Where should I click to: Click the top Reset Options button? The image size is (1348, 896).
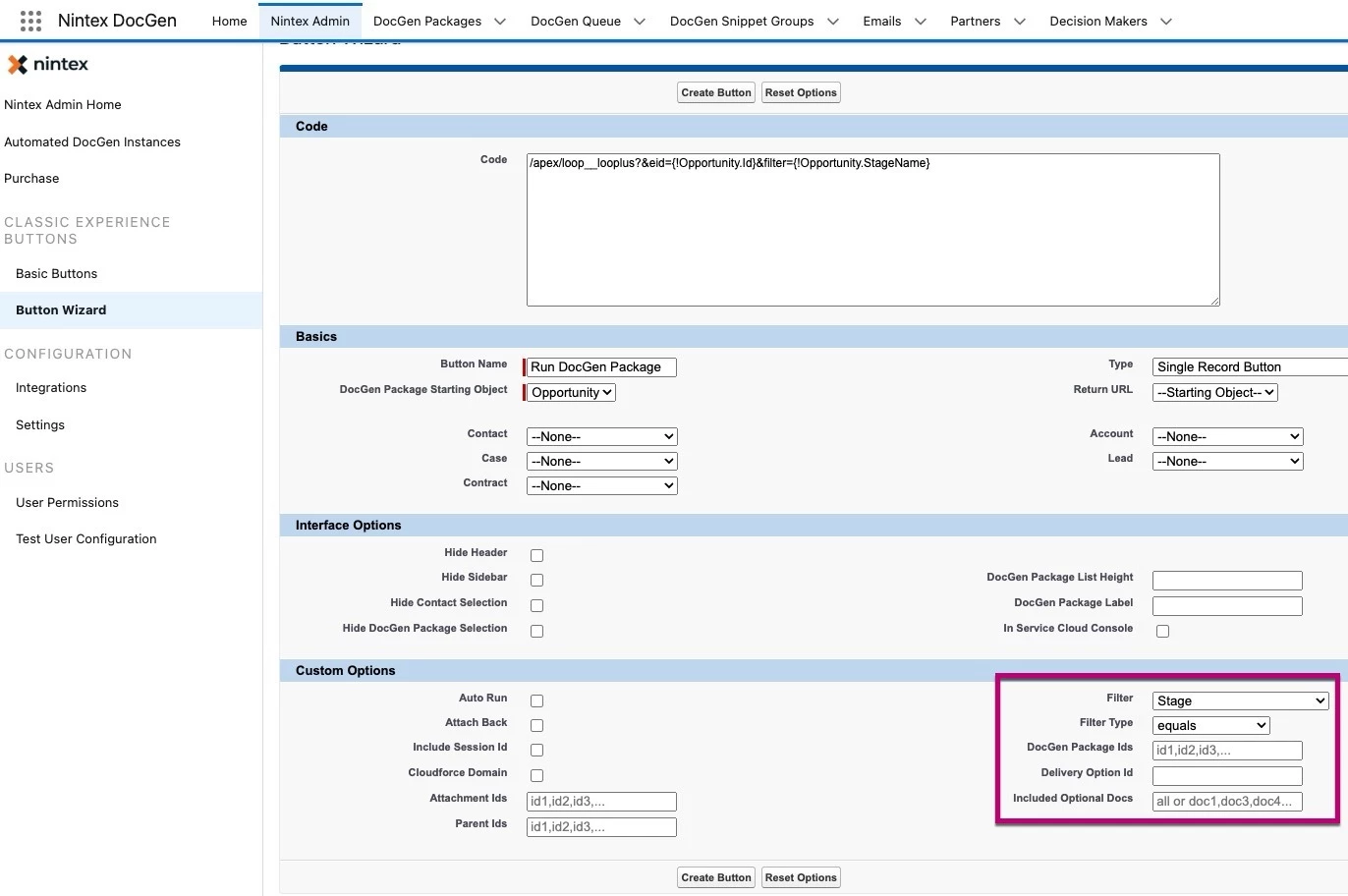(801, 92)
